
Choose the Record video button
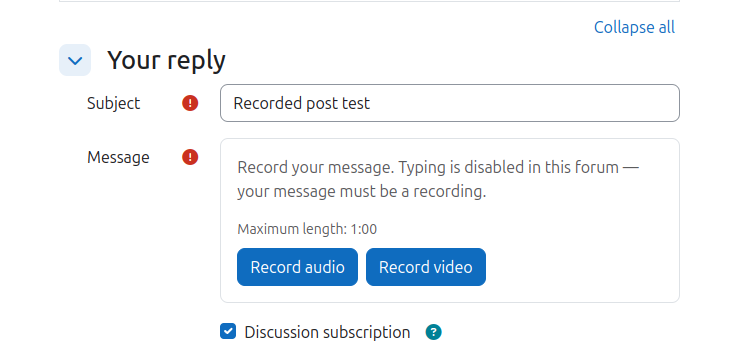426,267
